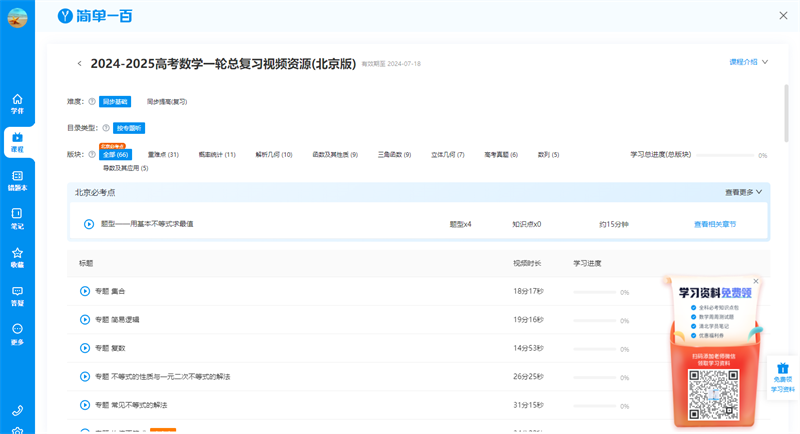Click the 免费领学习资料 gift button

783,378
